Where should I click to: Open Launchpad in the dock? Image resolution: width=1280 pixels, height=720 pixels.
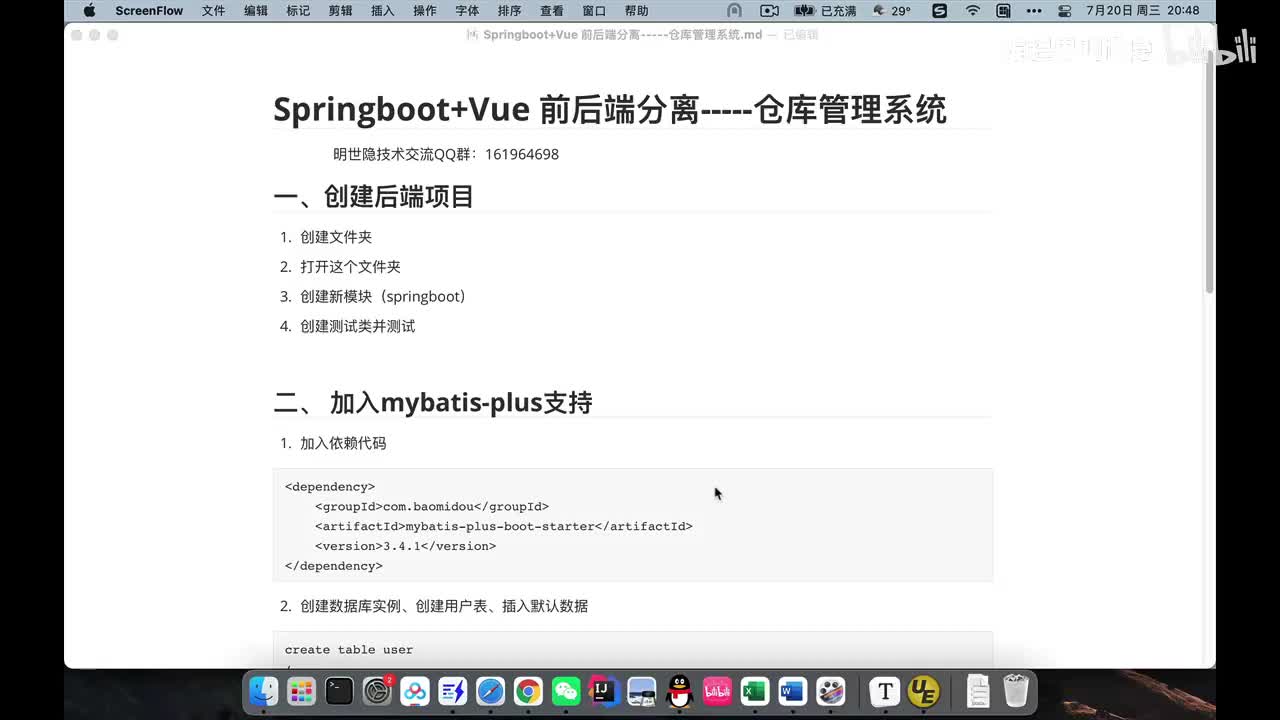301,691
